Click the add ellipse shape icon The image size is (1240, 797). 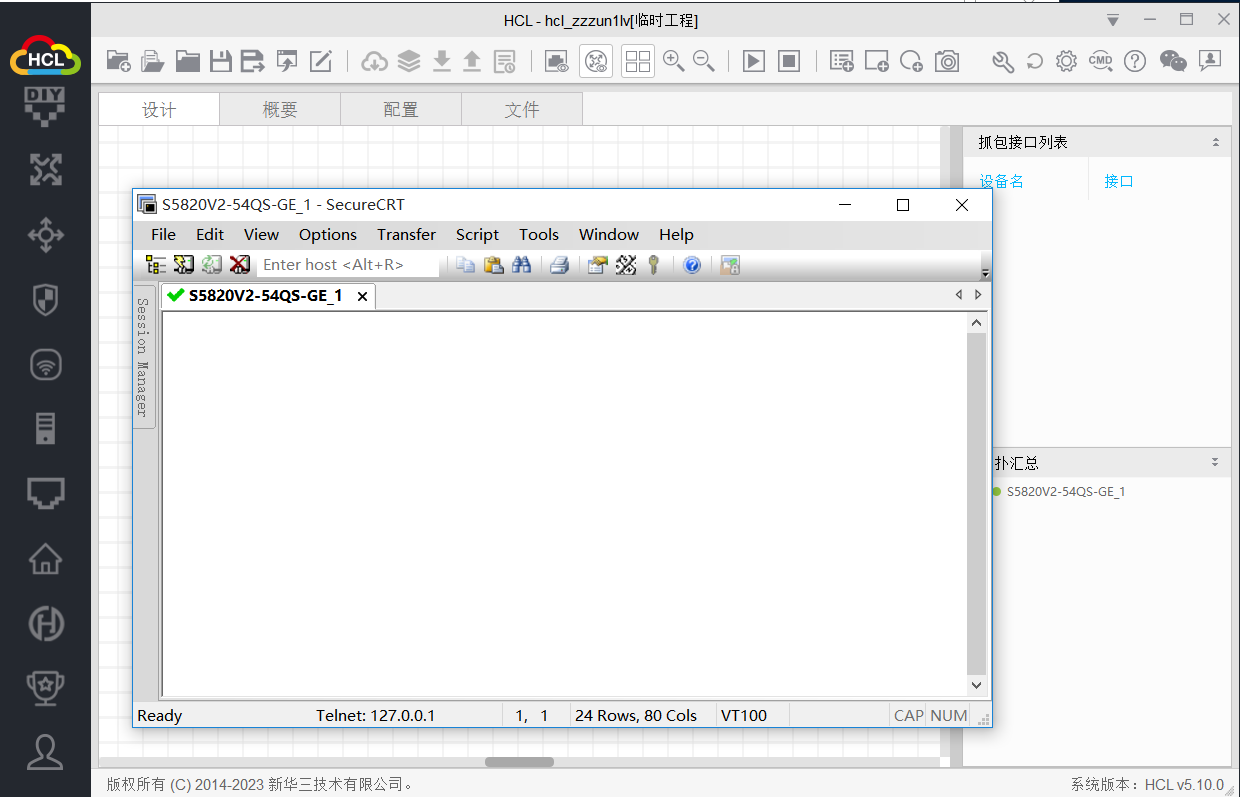coord(911,61)
